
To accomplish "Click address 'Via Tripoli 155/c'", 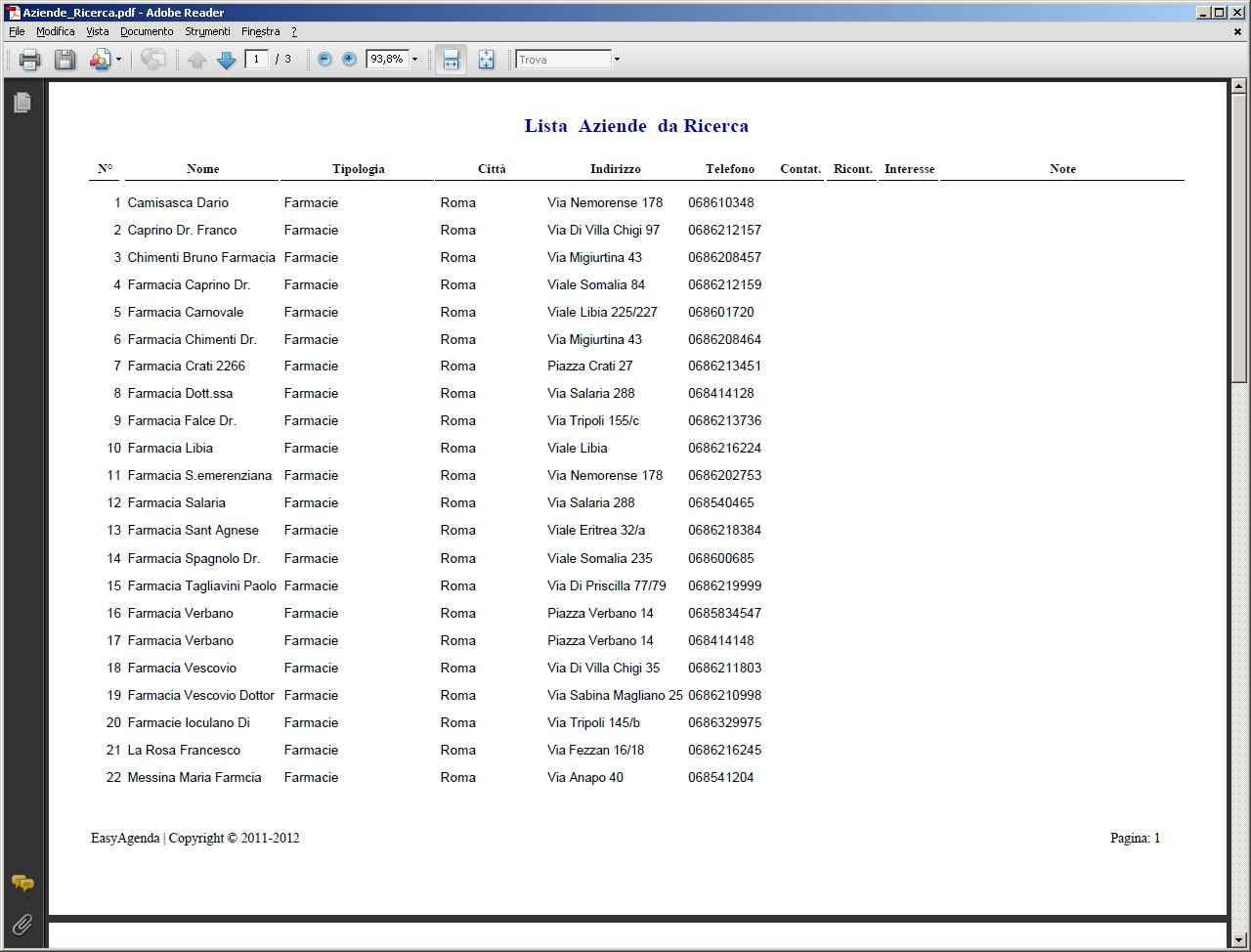I will tap(593, 421).
